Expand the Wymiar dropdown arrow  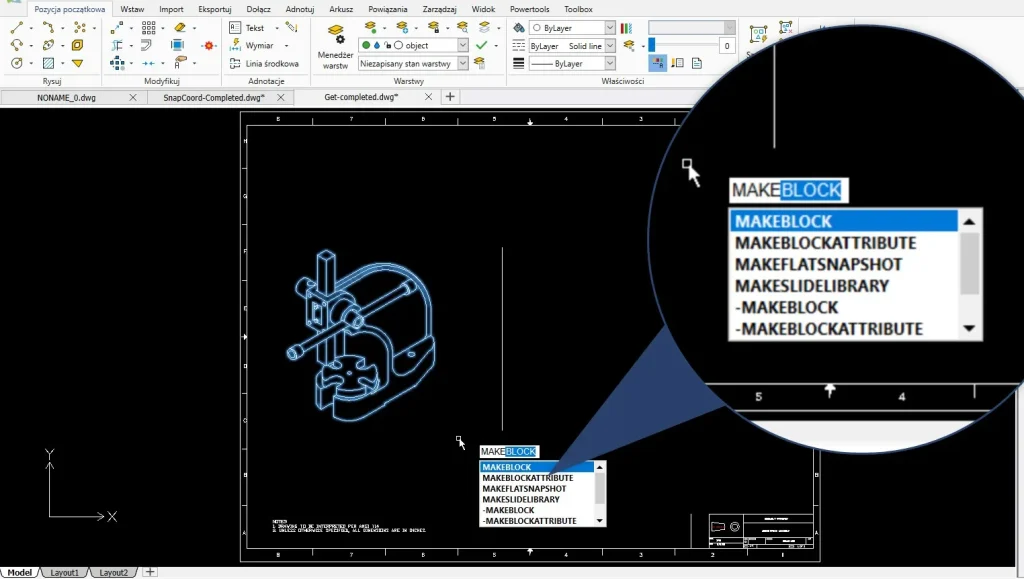click(287, 46)
